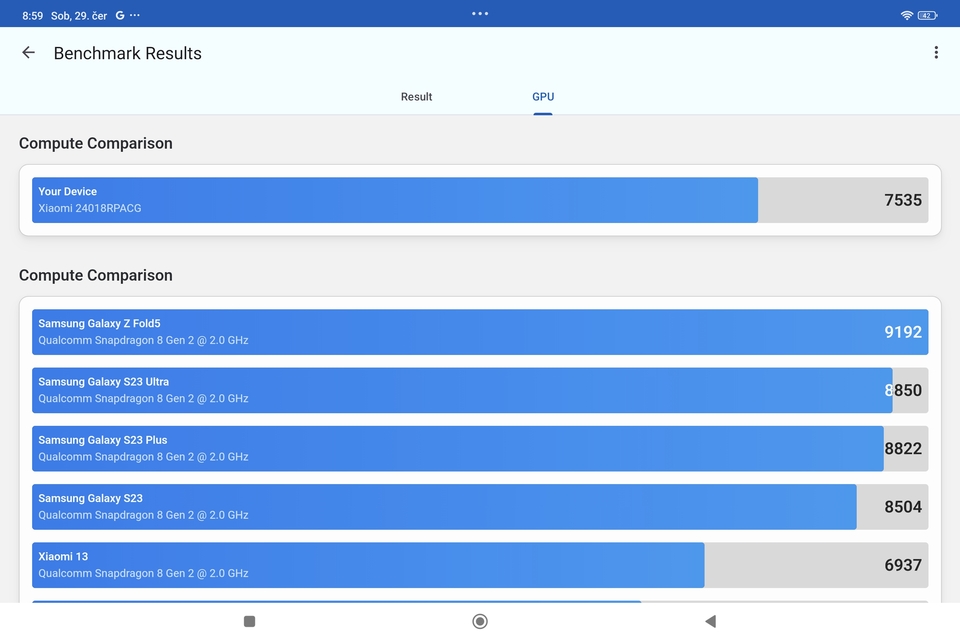Tap the battery indicator in the status bar
Viewport: 960px width, 640px height.
pos(928,14)
